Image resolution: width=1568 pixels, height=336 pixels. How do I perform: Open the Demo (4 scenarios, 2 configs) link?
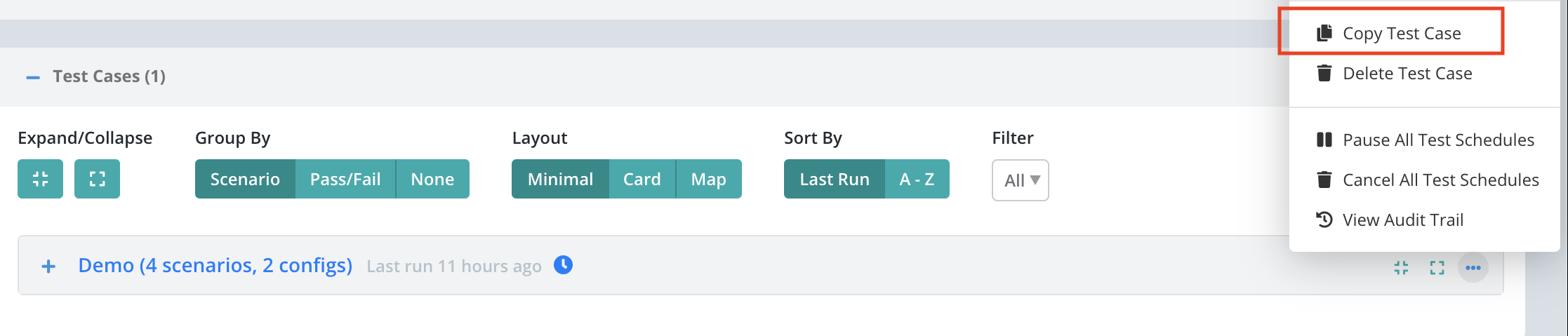click(215, 265)
